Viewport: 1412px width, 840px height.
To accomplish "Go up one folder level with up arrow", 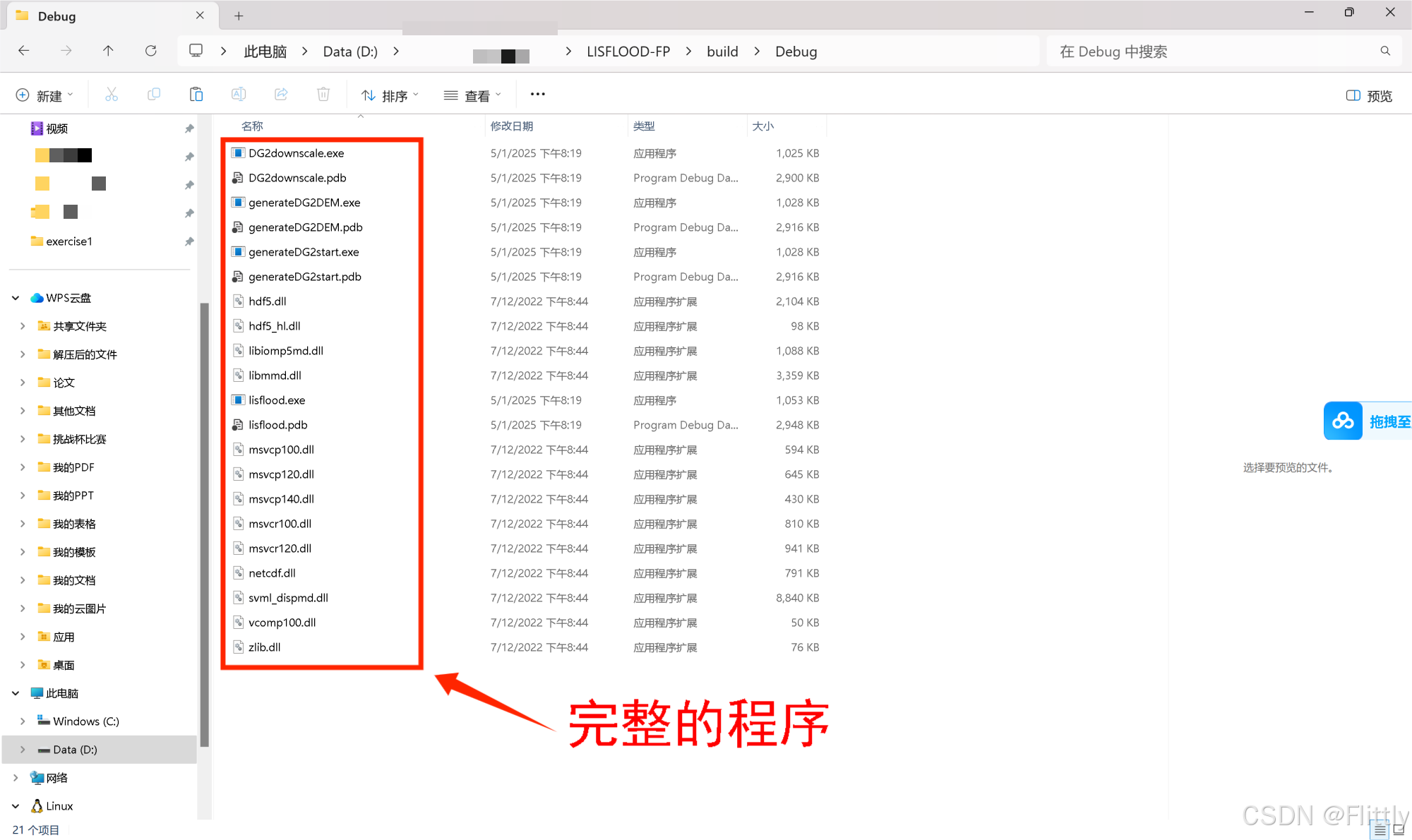I will click(108, 50).
